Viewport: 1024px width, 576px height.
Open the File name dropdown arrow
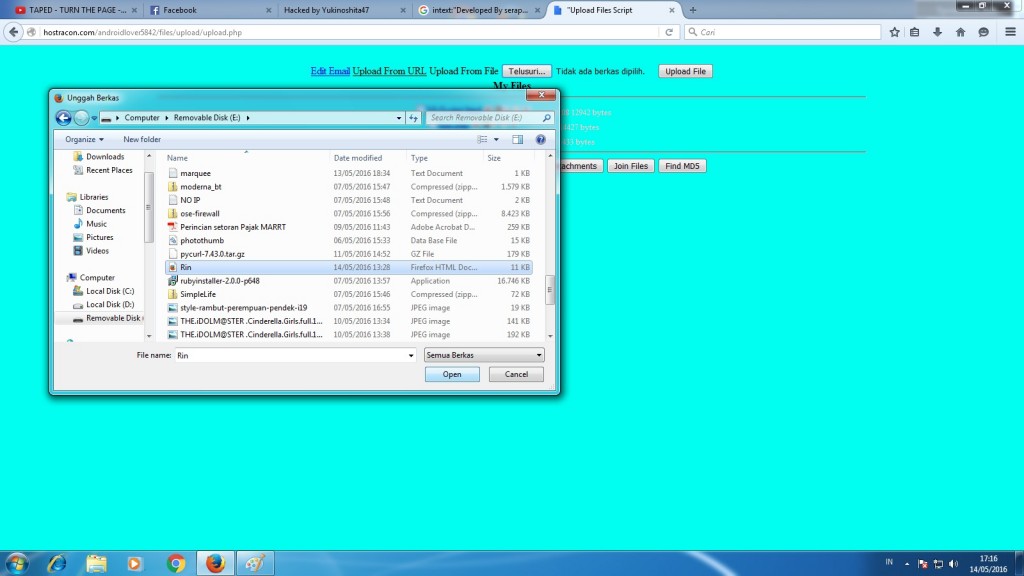click(x=411, y=355)
